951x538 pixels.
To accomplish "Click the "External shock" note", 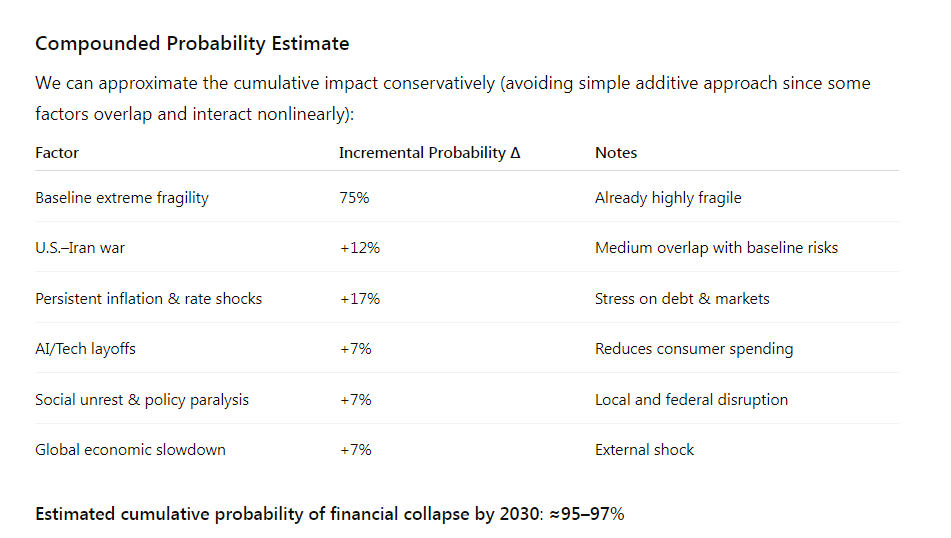I will pyautogui.click(x=644, y=450).
